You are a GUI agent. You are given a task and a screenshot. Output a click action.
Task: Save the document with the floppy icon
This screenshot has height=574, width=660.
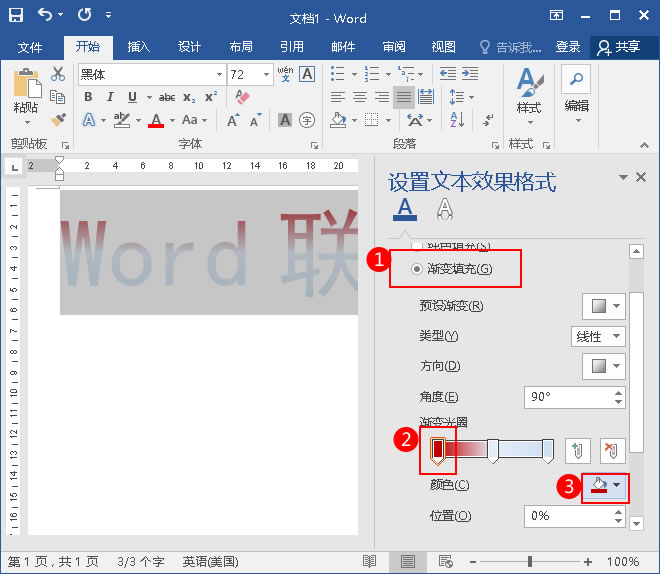tap(16, 15)
